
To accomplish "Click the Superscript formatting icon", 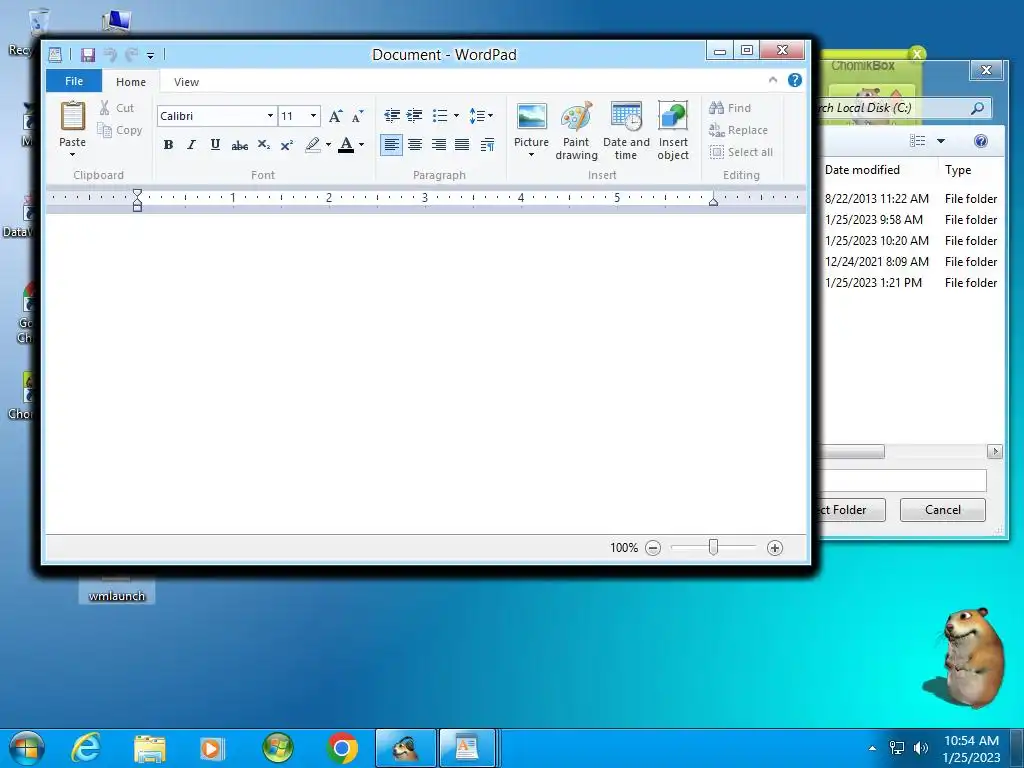I will tap(287, 145).
